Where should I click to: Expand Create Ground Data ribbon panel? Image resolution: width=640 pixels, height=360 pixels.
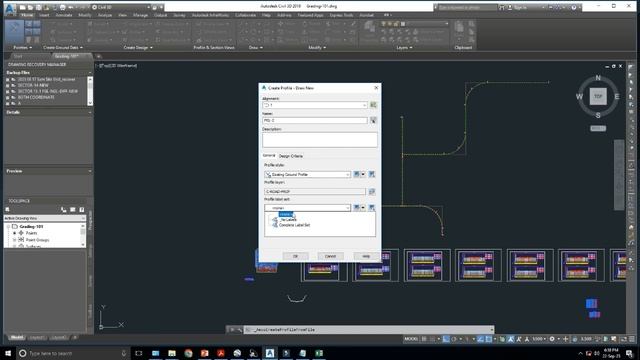coord(62,48)
